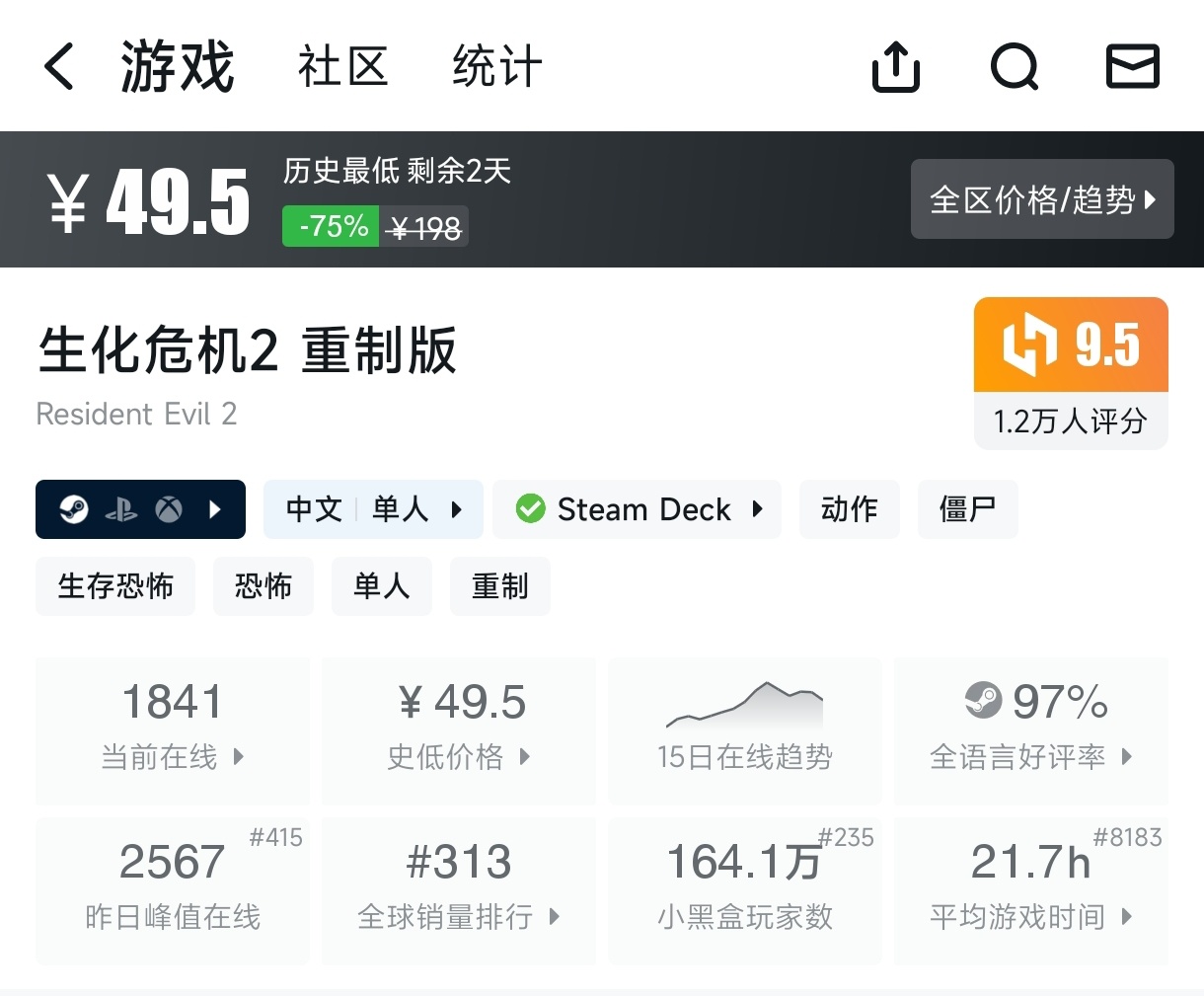Tap the -75% discount badge

[331, 226]
